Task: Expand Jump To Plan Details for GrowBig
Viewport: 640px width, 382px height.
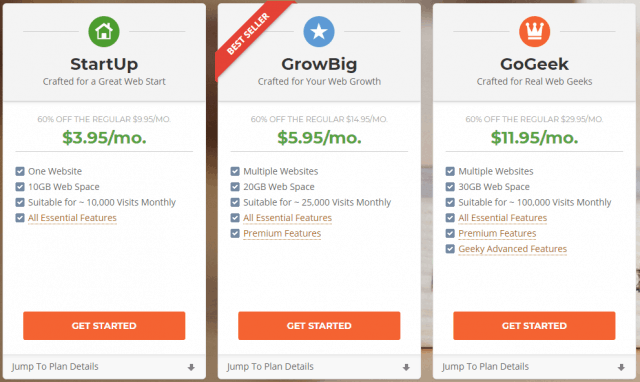Action: coord(319,366)
